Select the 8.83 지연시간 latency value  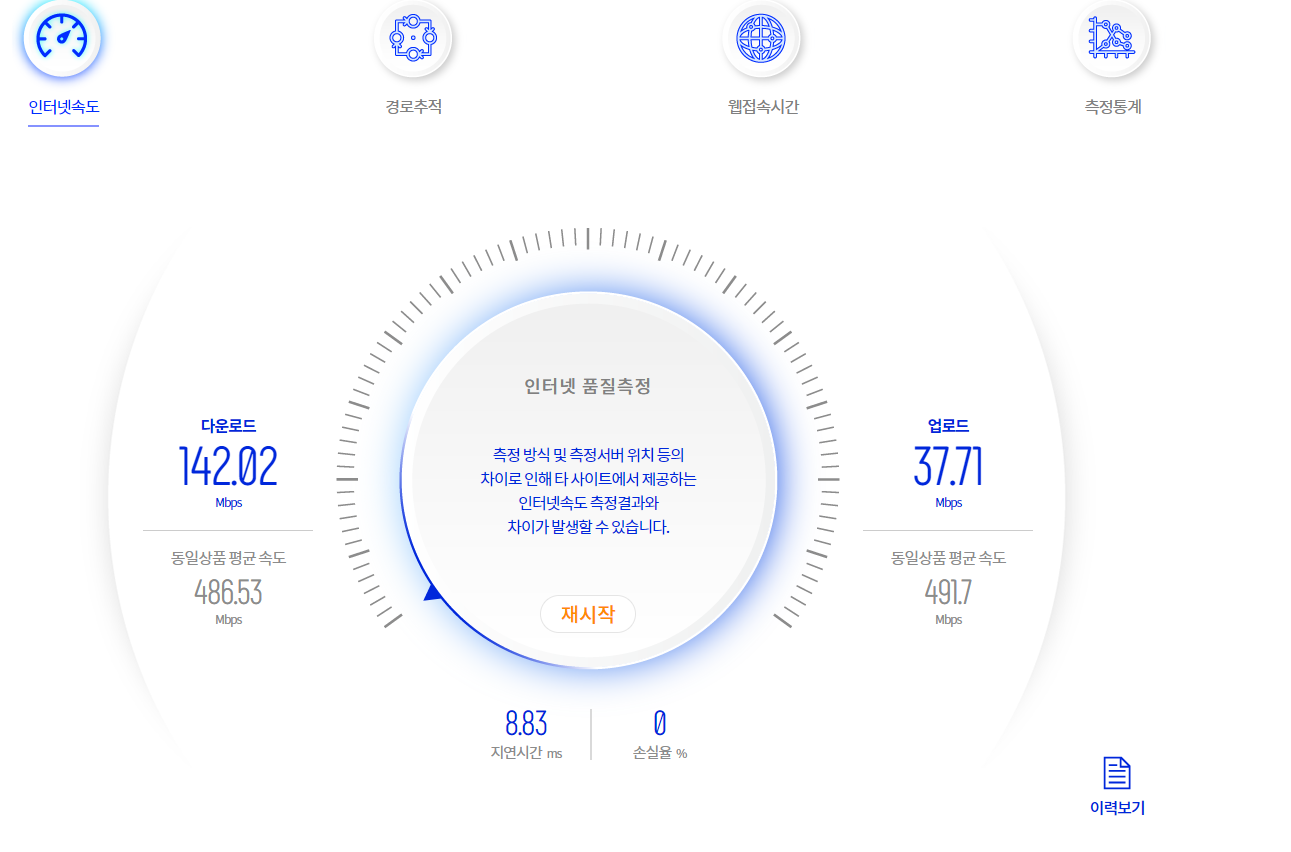[526, 723]
